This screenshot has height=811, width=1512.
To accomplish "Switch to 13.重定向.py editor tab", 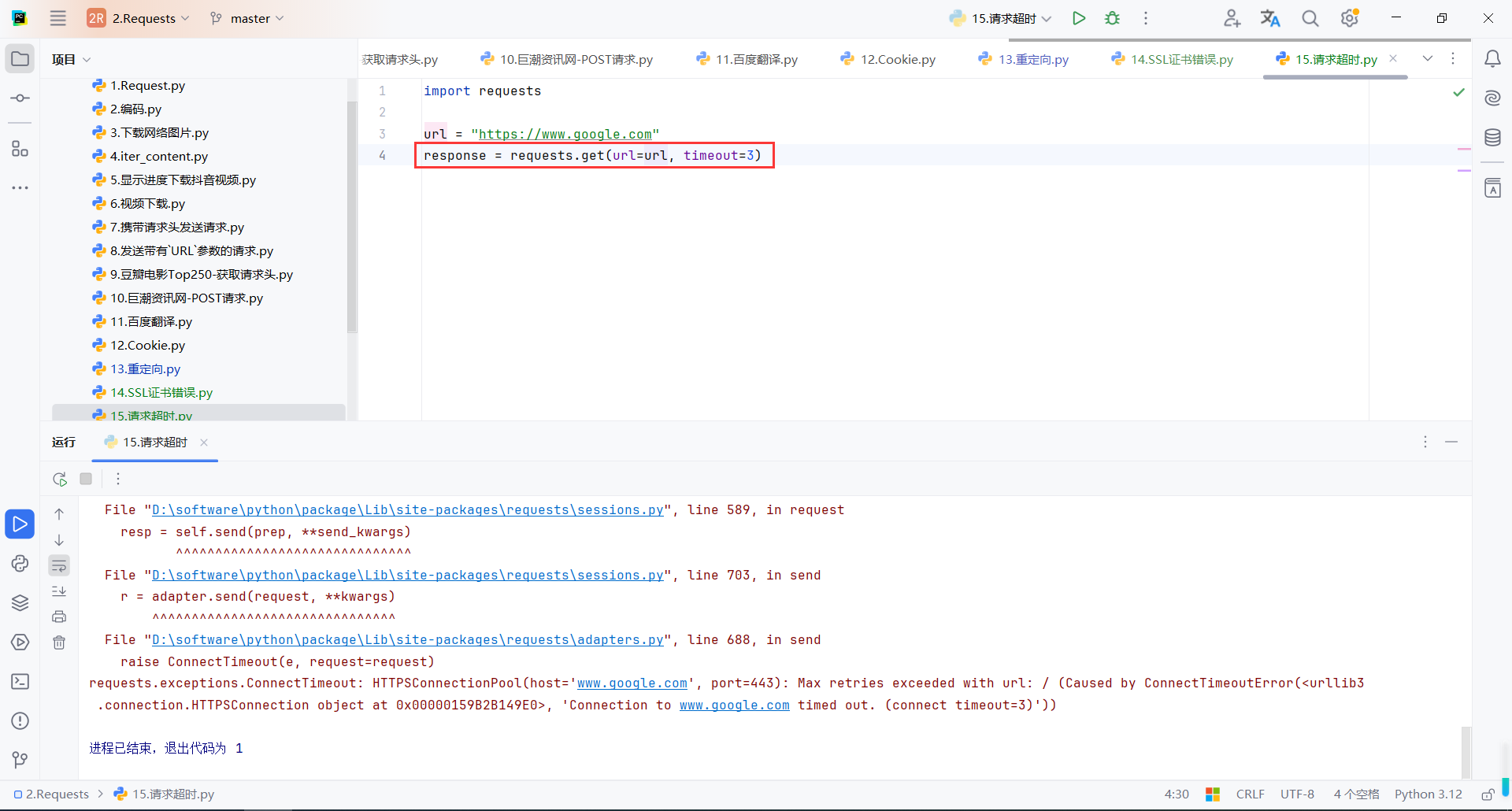I will [x=1024, y=59].
